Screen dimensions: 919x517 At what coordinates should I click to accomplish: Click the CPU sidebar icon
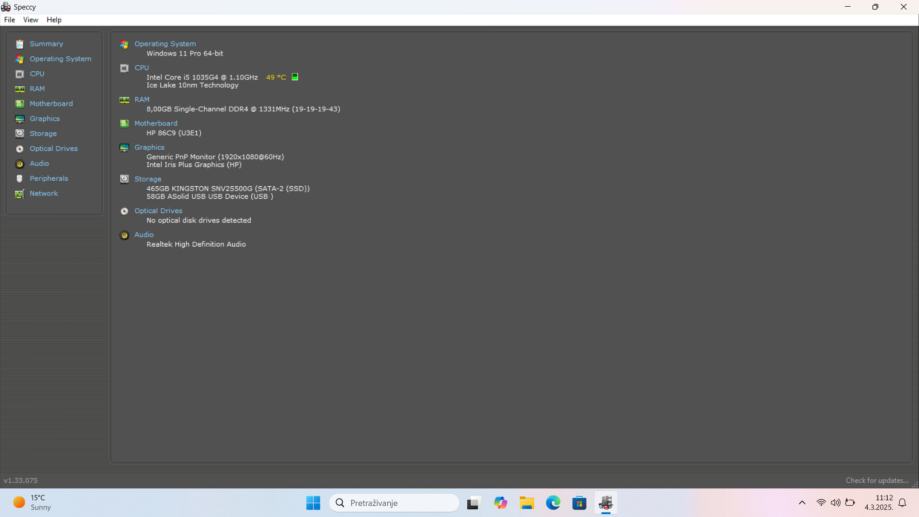(19, 74)
